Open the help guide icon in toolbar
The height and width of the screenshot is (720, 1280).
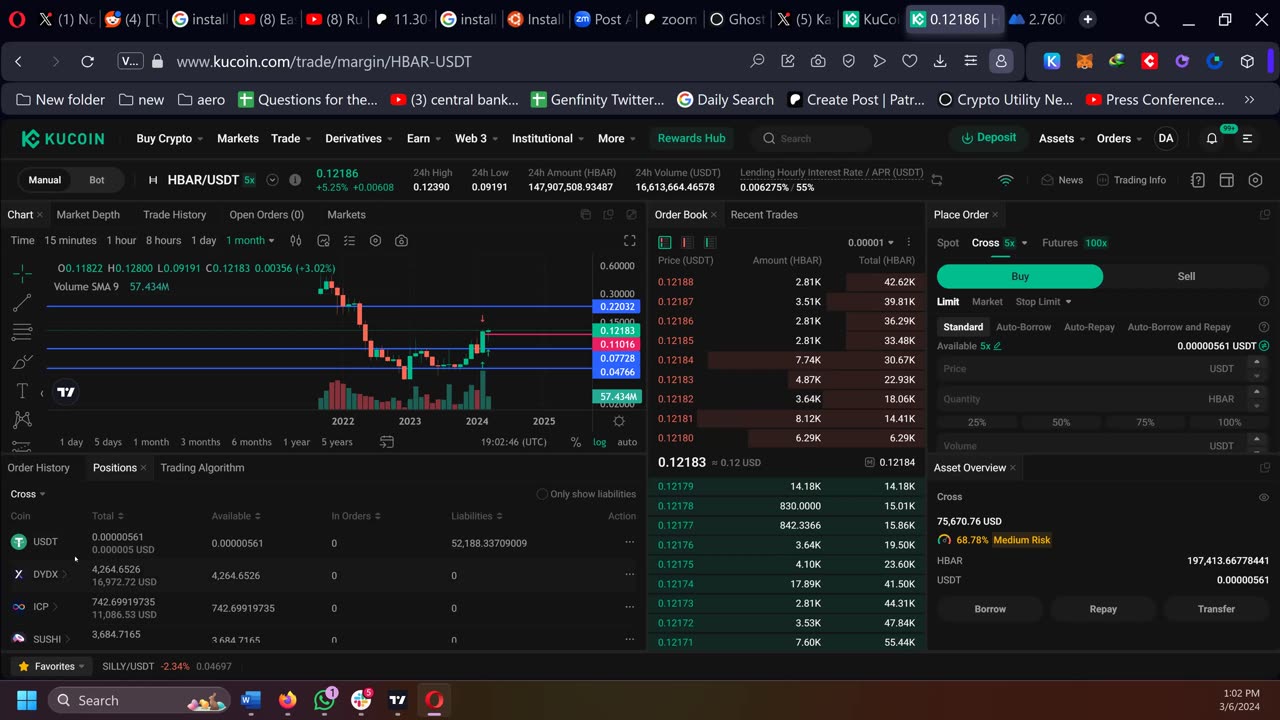[x=1198, y=180]
